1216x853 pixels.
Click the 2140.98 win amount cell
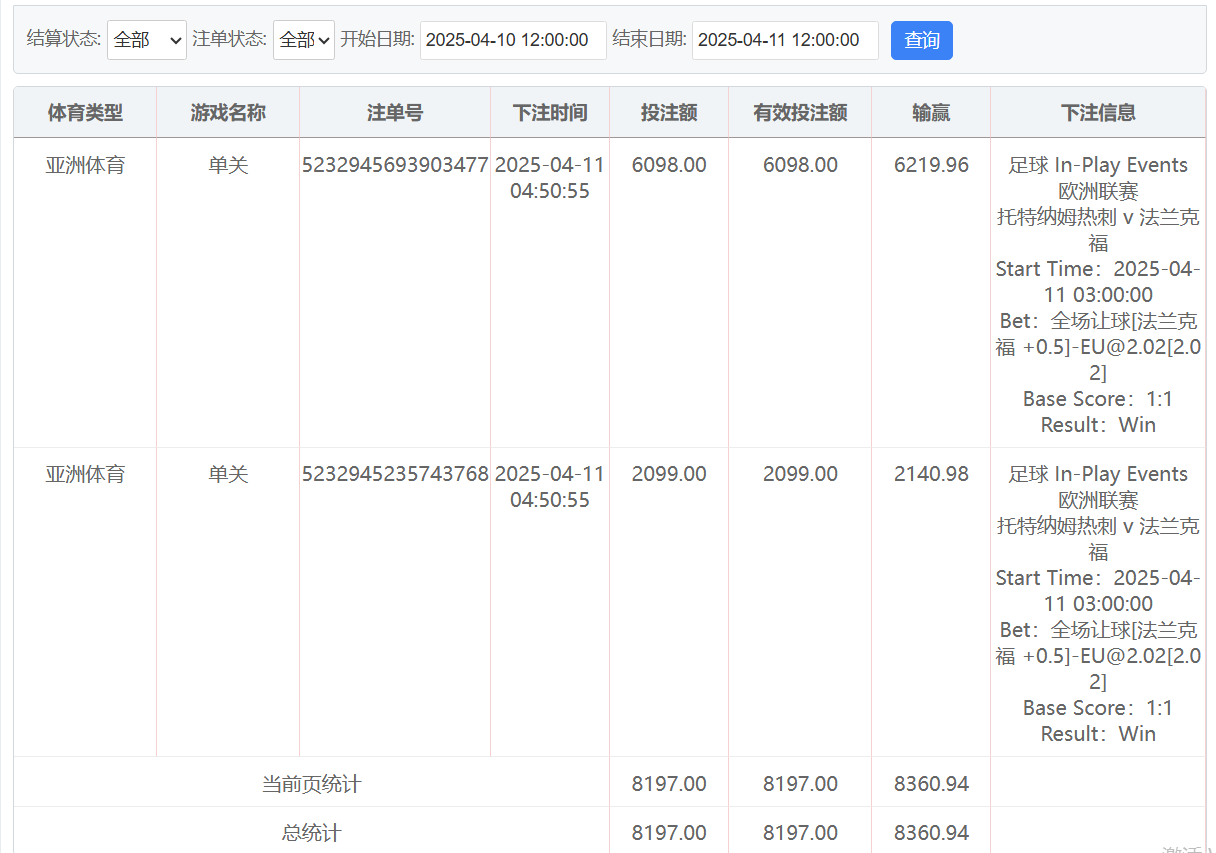coord(931,474)
